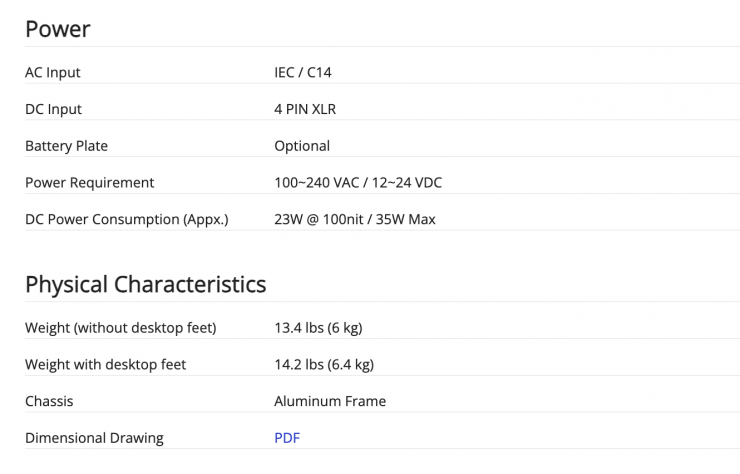Open the Dimensional Drawing PDF link
The height and width of the screenshot is (474, 740).
tap(287, 438)
